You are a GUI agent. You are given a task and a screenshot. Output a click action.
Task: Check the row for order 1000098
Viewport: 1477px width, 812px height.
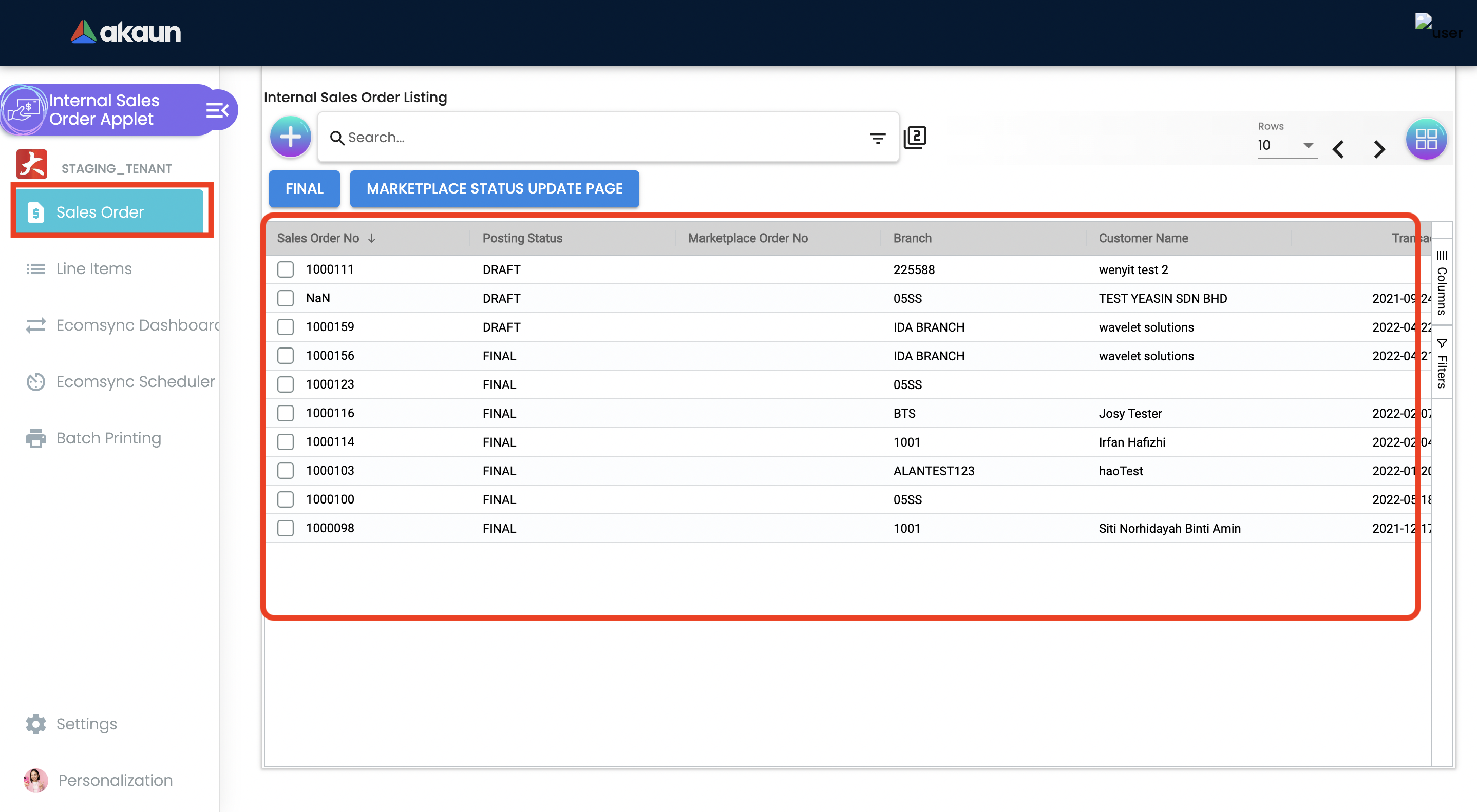286,528
